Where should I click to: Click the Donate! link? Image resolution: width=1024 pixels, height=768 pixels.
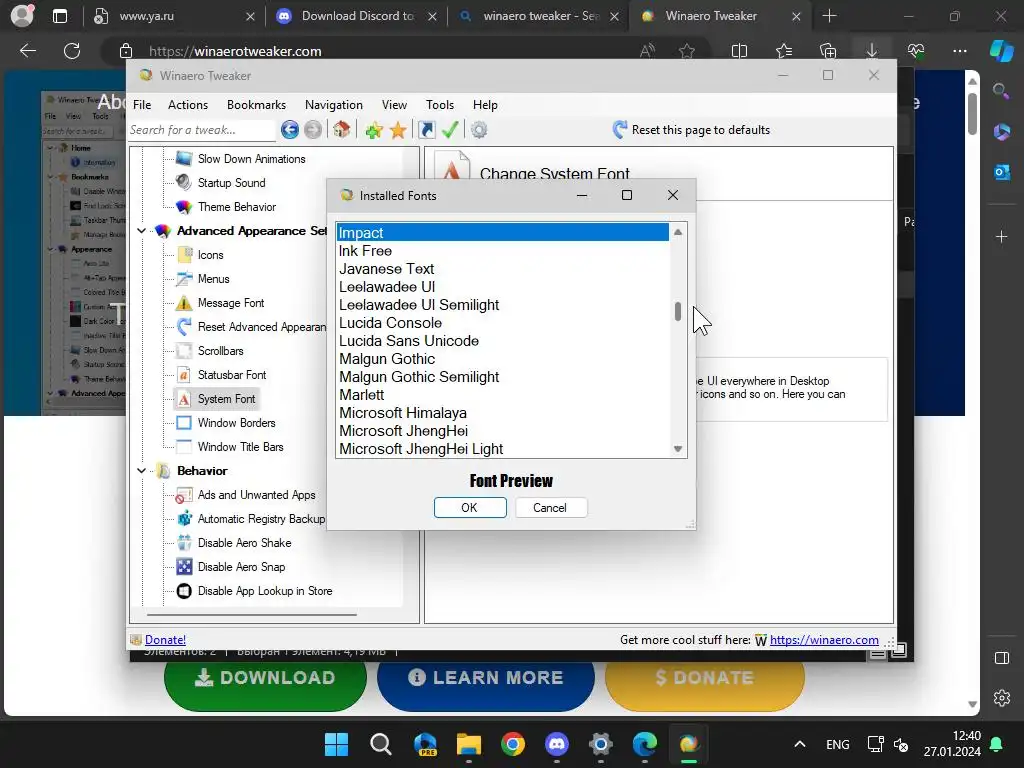[165, 640]
